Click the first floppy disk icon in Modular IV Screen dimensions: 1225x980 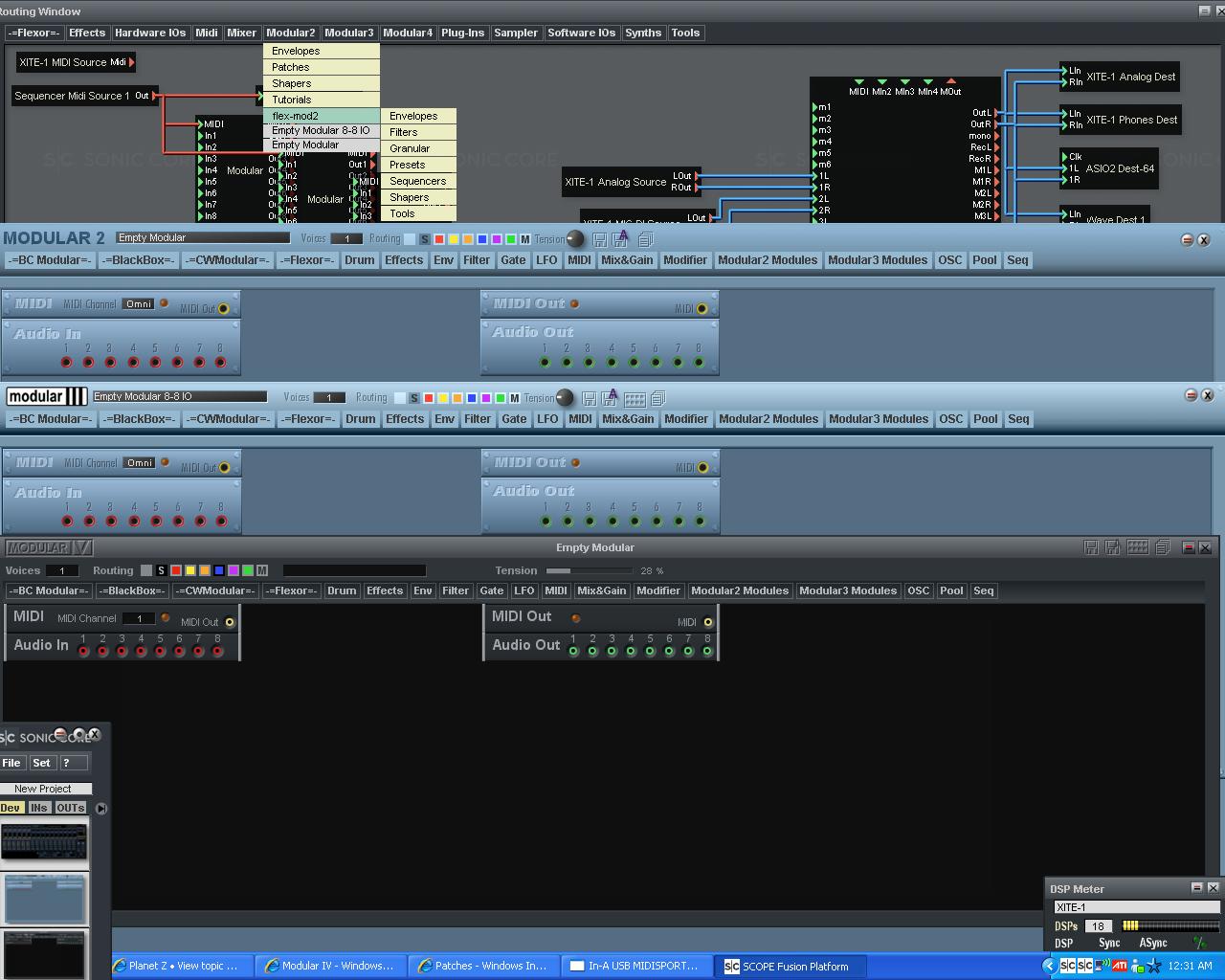(x=1090, y=547)
